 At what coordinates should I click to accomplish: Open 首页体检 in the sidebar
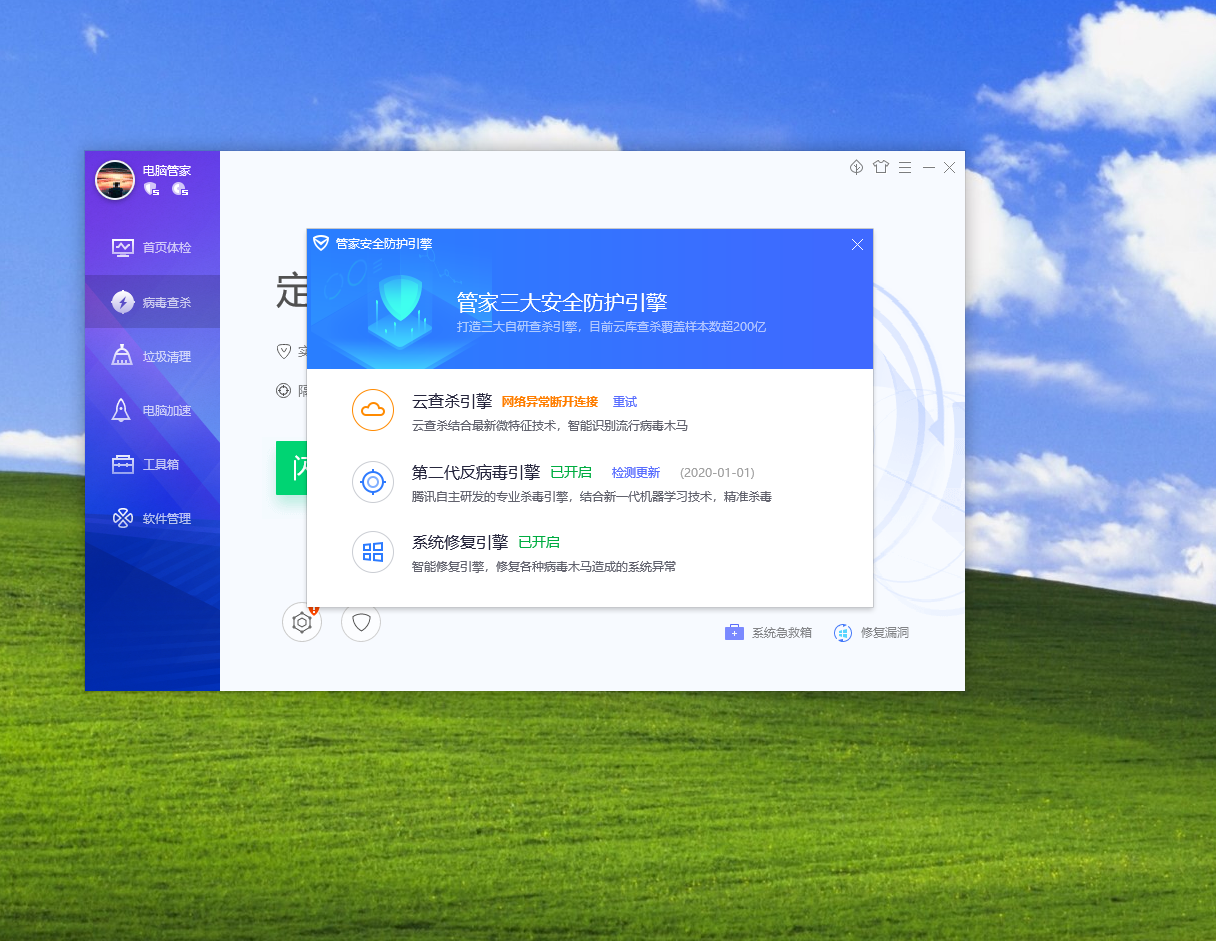(152, 247)
